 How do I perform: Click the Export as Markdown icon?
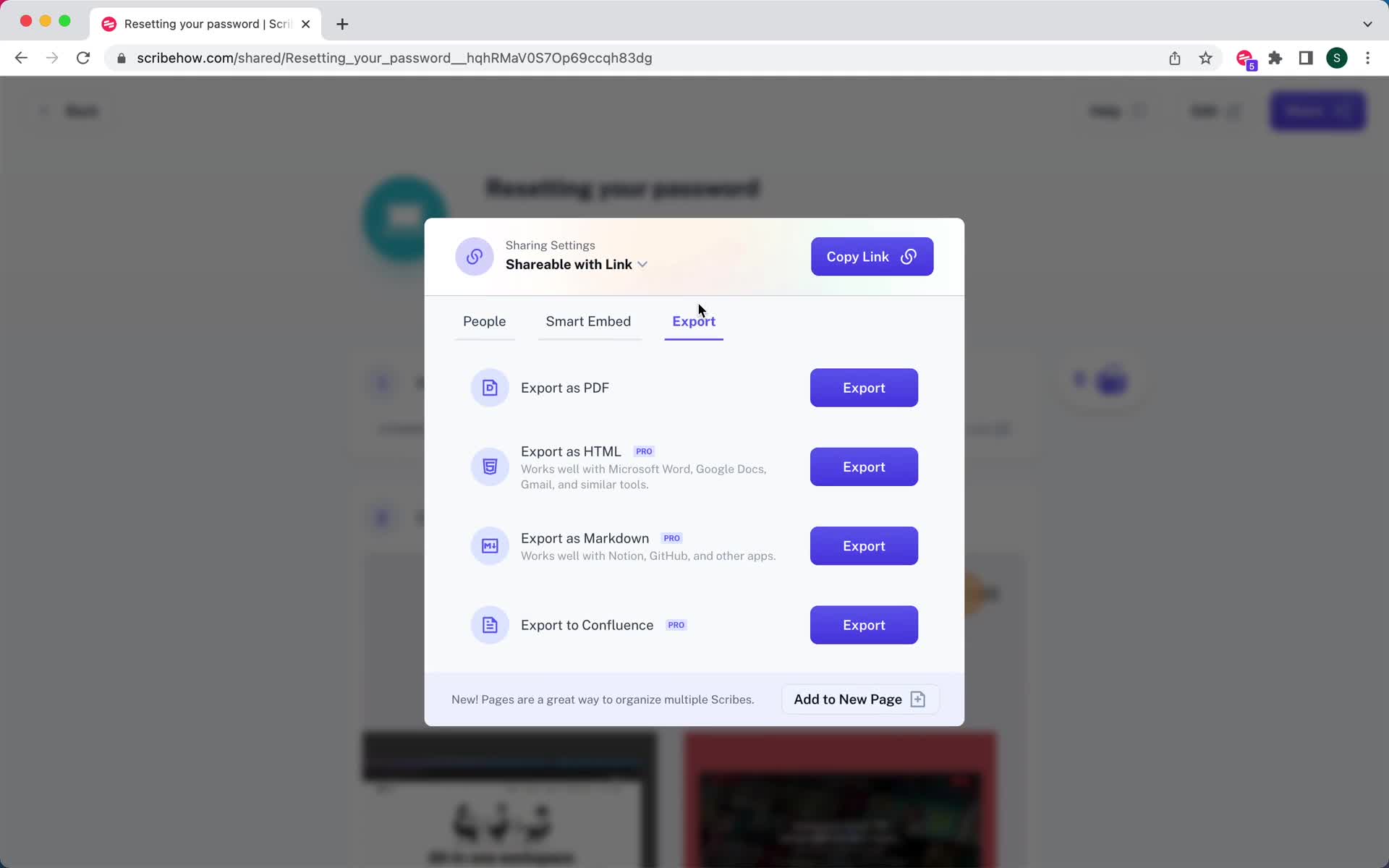click(x=489, y=545)
